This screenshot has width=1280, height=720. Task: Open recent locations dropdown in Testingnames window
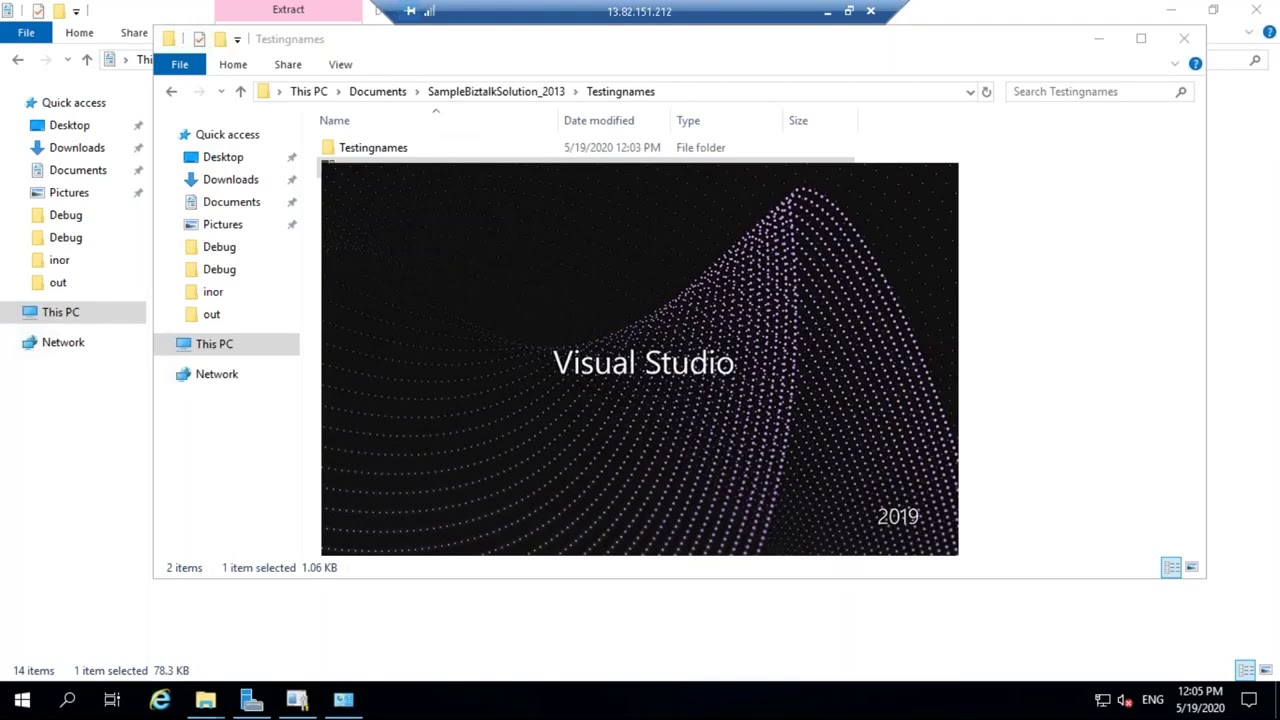pyautogui.click(x=220, y=92)
